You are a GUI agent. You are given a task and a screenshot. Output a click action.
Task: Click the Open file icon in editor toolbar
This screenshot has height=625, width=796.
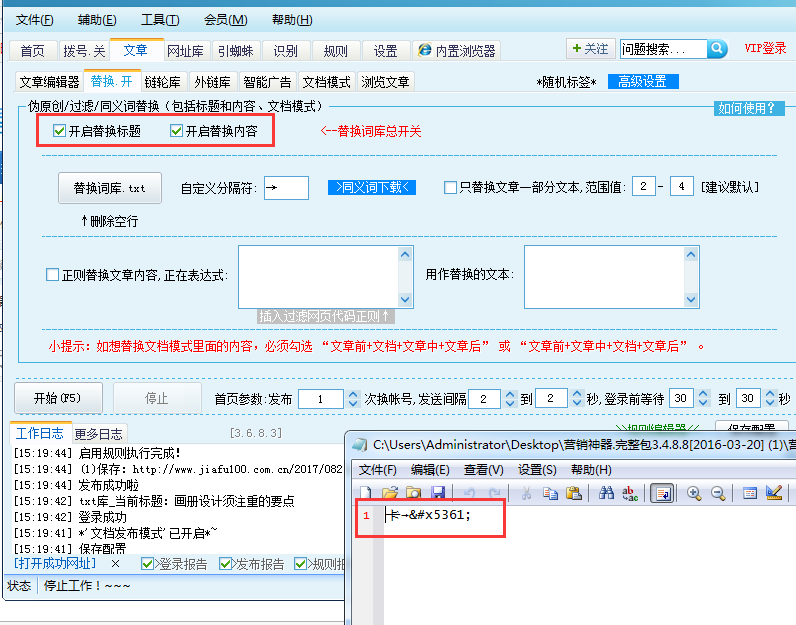[x=389, y=493]
